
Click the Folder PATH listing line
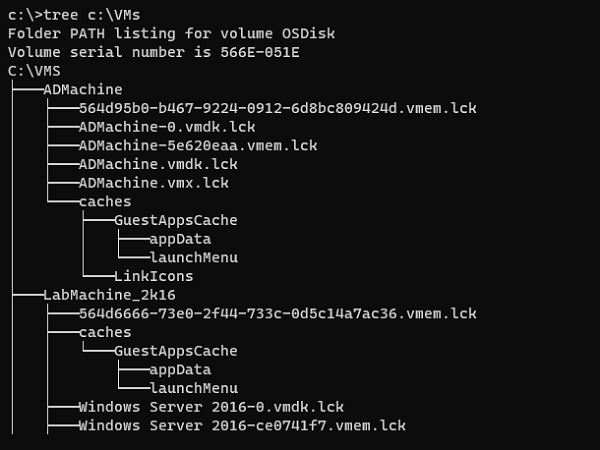pos(171,33)
